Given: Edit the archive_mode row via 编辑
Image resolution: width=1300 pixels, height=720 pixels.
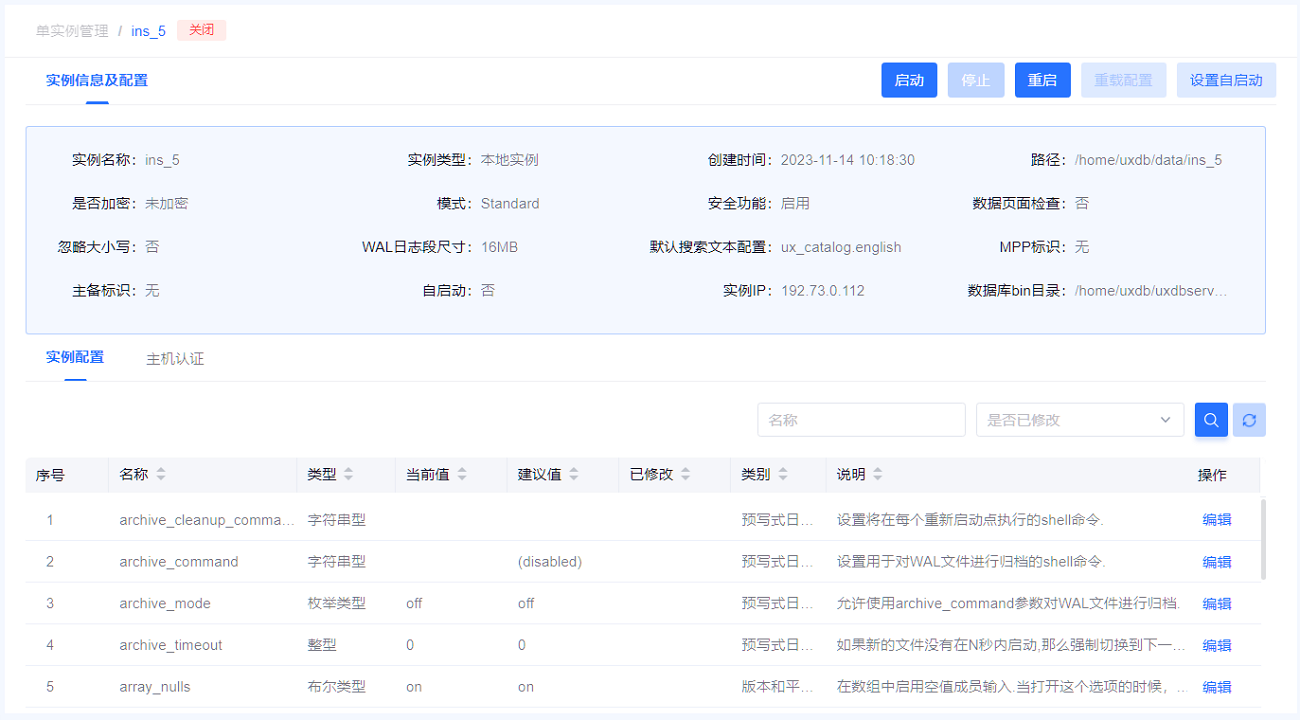Looking at the screenshot, I should click(x=1216, y=603).
